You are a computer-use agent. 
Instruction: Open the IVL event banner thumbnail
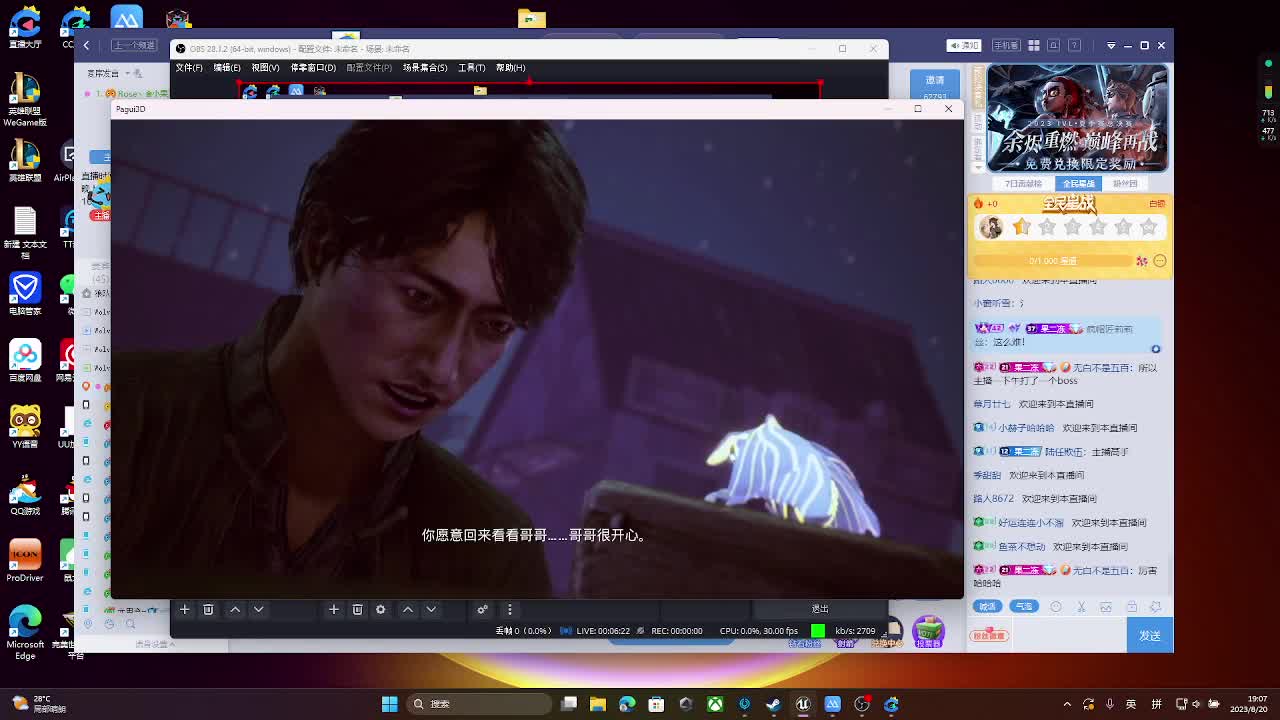pyautogui.click(x=1077, y=118)
